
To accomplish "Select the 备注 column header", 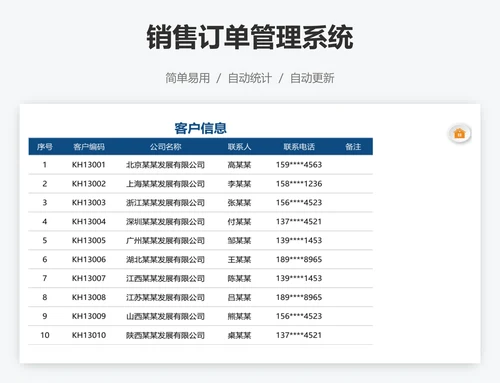I will 353,147.
